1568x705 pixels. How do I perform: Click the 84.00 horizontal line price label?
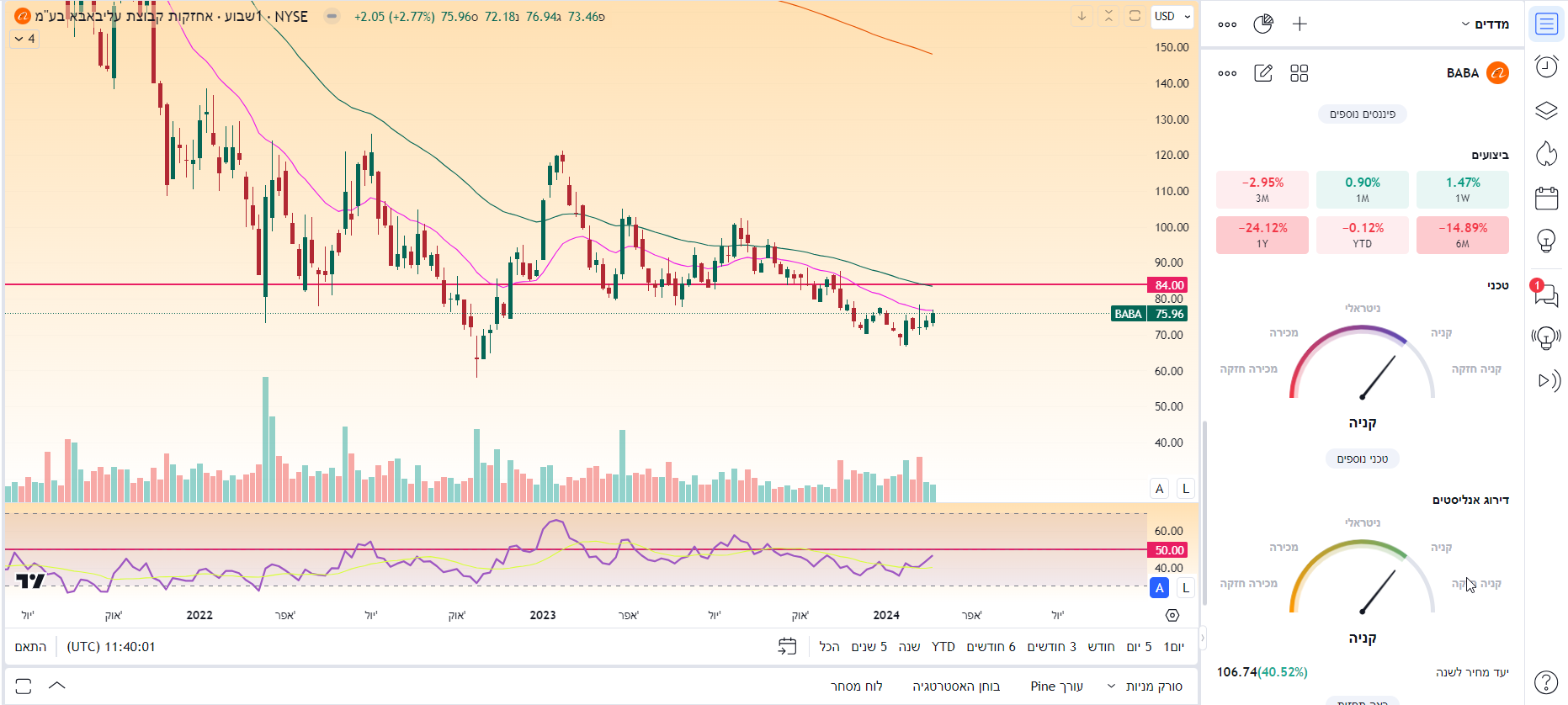(x=1168, y=285)
